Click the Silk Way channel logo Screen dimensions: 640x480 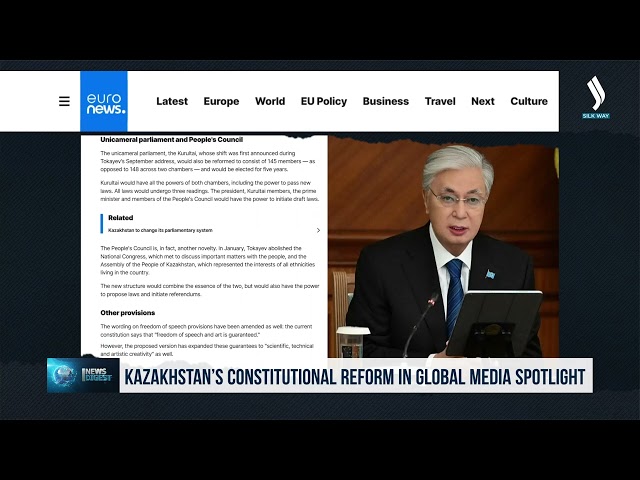pyautogui.click(x=596, y=97)
